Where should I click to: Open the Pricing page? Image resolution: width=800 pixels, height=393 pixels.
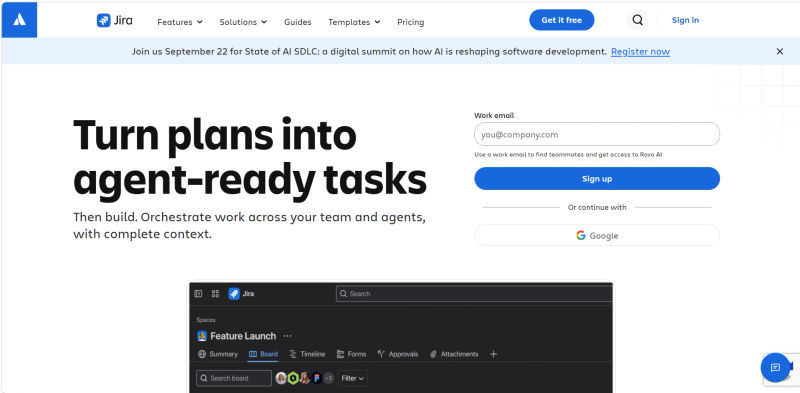(411, 22)
